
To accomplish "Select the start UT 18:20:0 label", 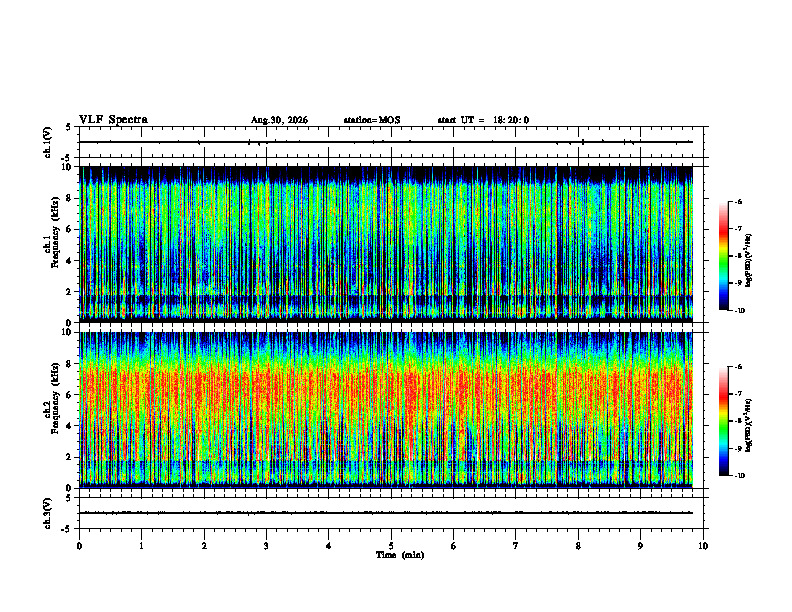I will [x=483, y=120].
